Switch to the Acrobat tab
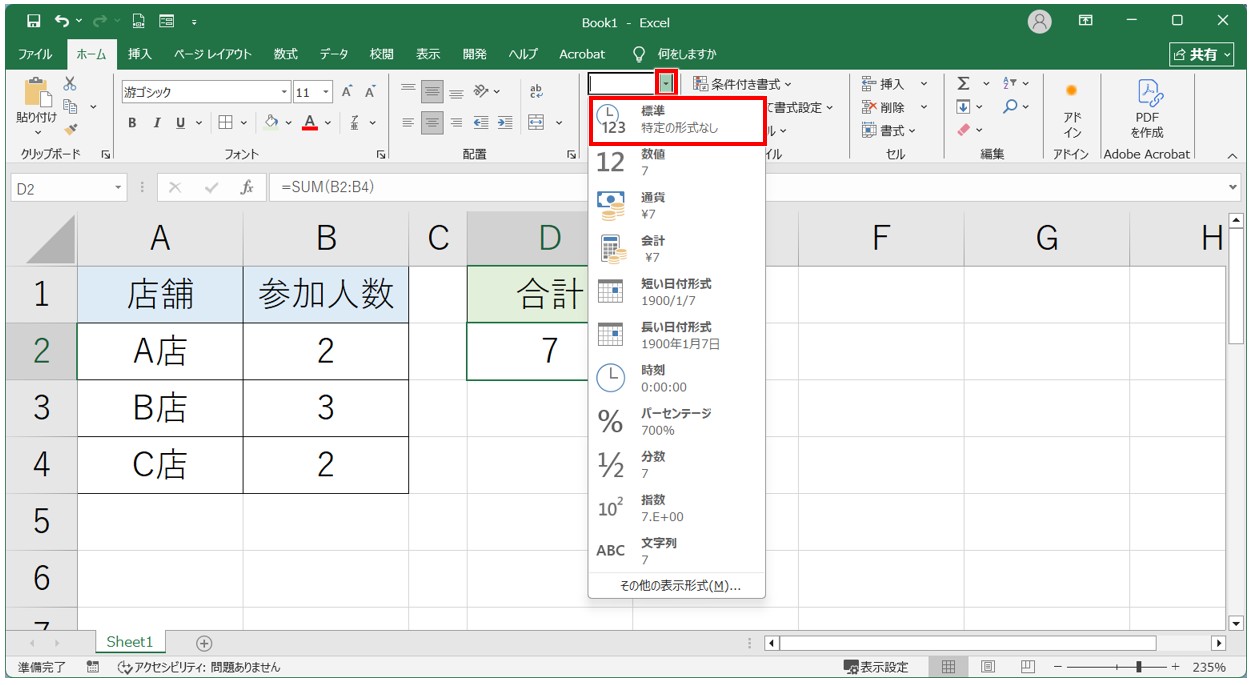 tap(582, 54)
